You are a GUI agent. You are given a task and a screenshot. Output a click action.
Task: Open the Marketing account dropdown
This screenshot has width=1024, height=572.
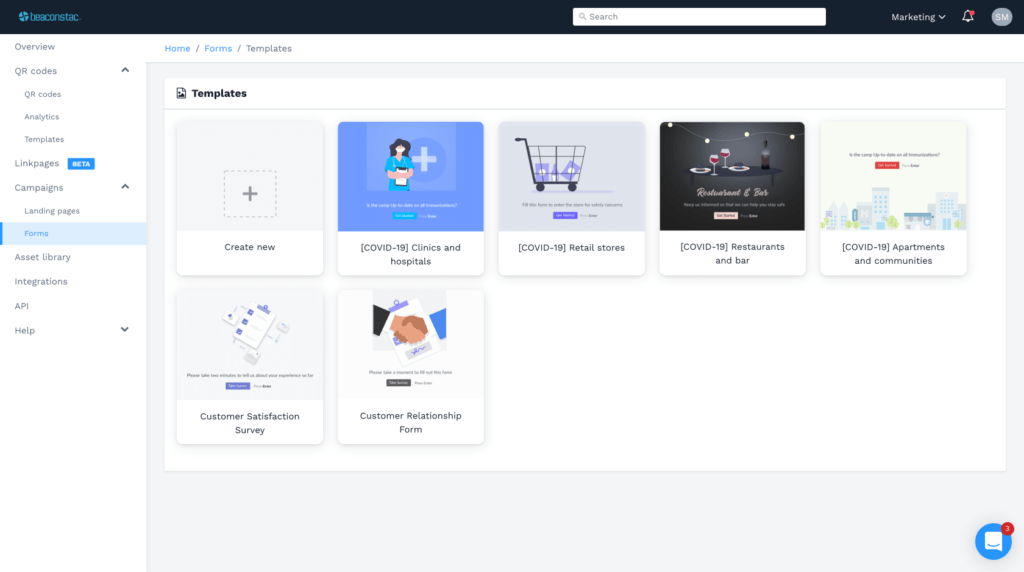[918, 17]
